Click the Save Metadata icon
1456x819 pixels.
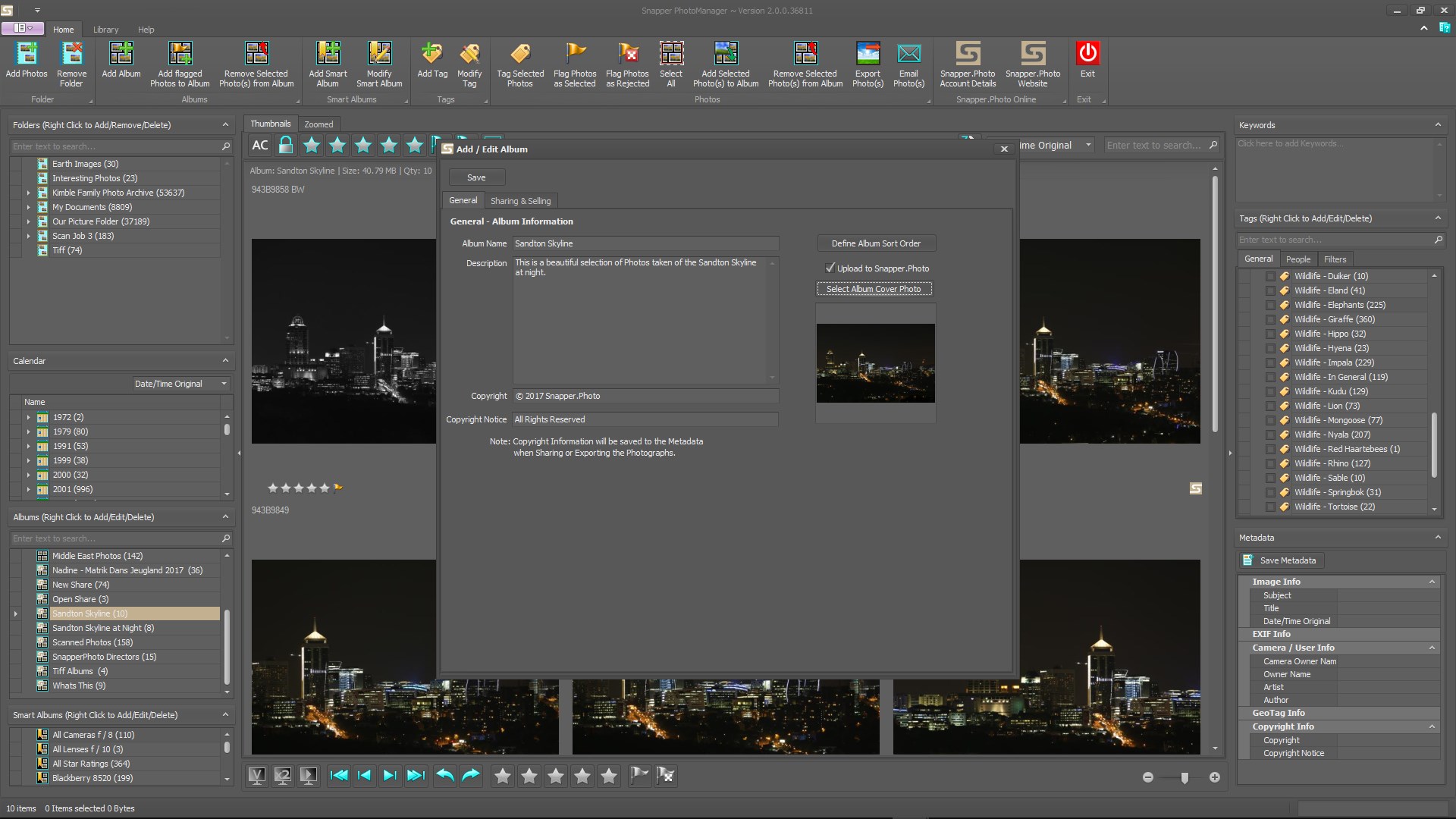1248,560
